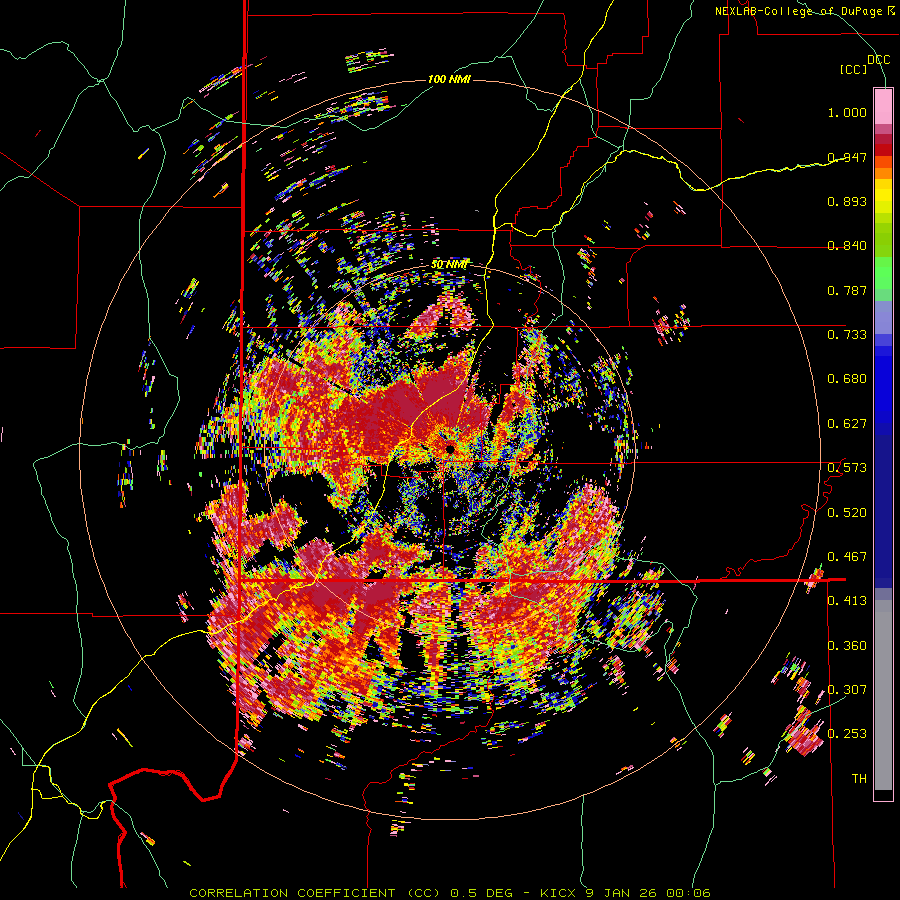
Task: Click the 0.253 legend value
Action: [x=847, y=734]
